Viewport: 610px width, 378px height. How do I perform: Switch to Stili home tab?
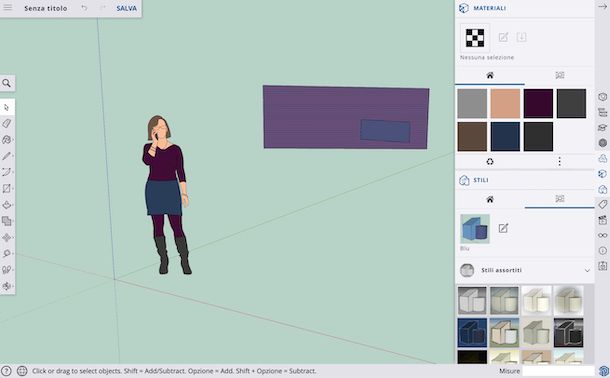coord(490,200)
